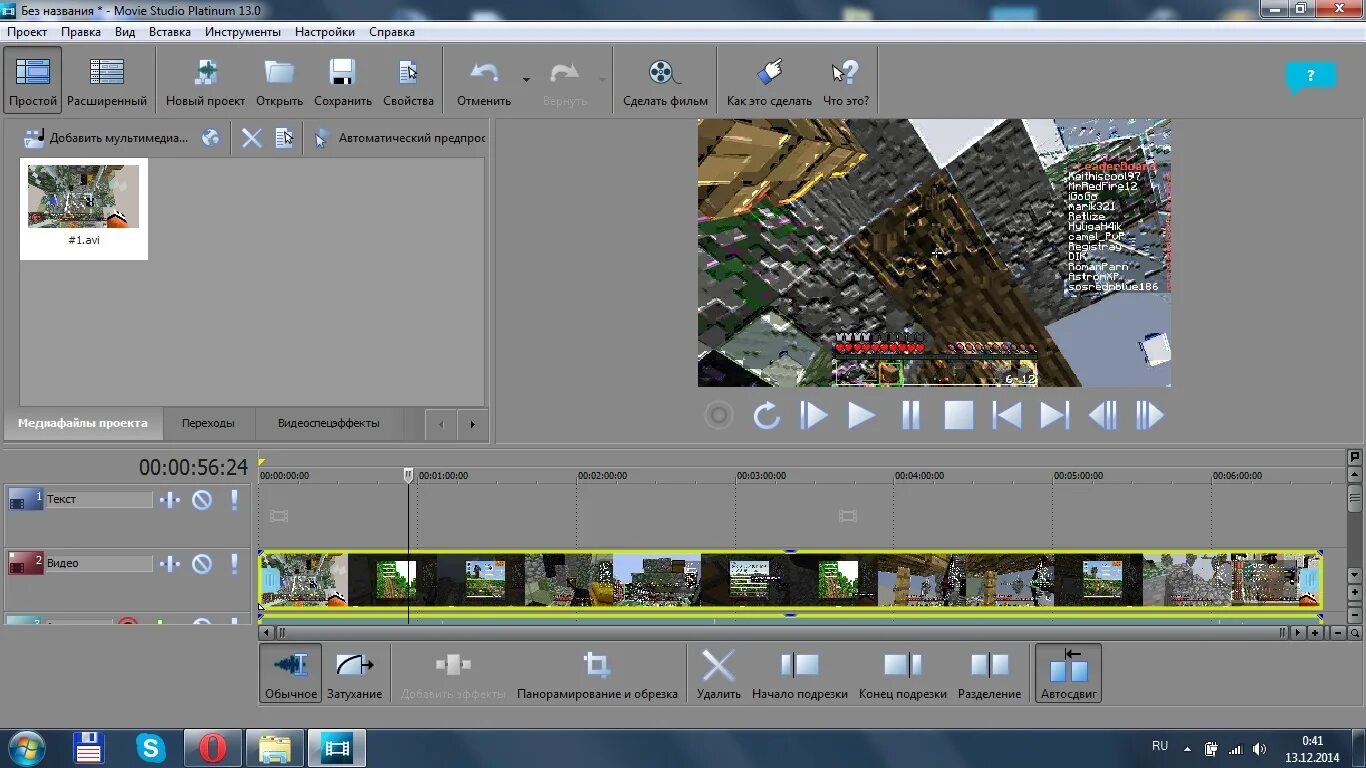Image resolution: width=1366 pixels, height=768 pixels.
Task: Select the Обычное editing tool
Action: [291, 674]
